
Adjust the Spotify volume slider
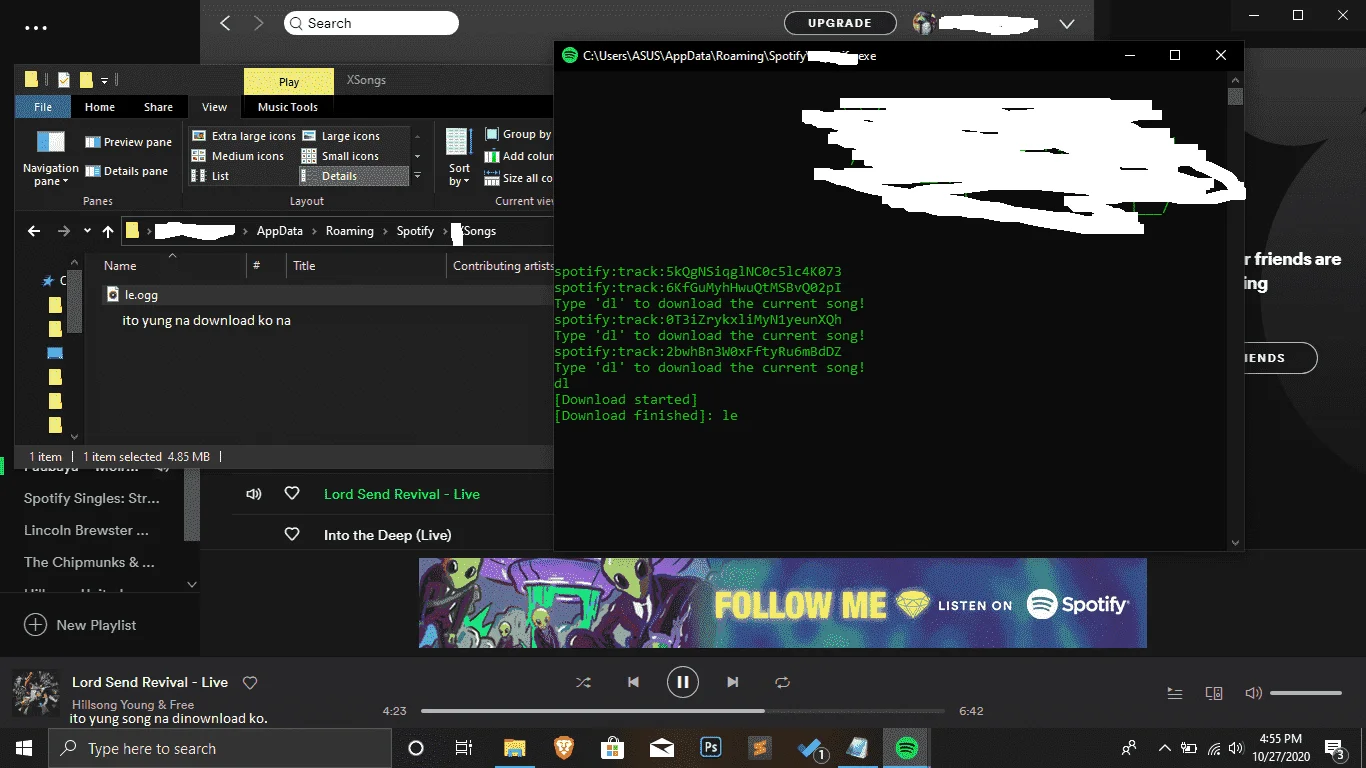[1306, 693]
